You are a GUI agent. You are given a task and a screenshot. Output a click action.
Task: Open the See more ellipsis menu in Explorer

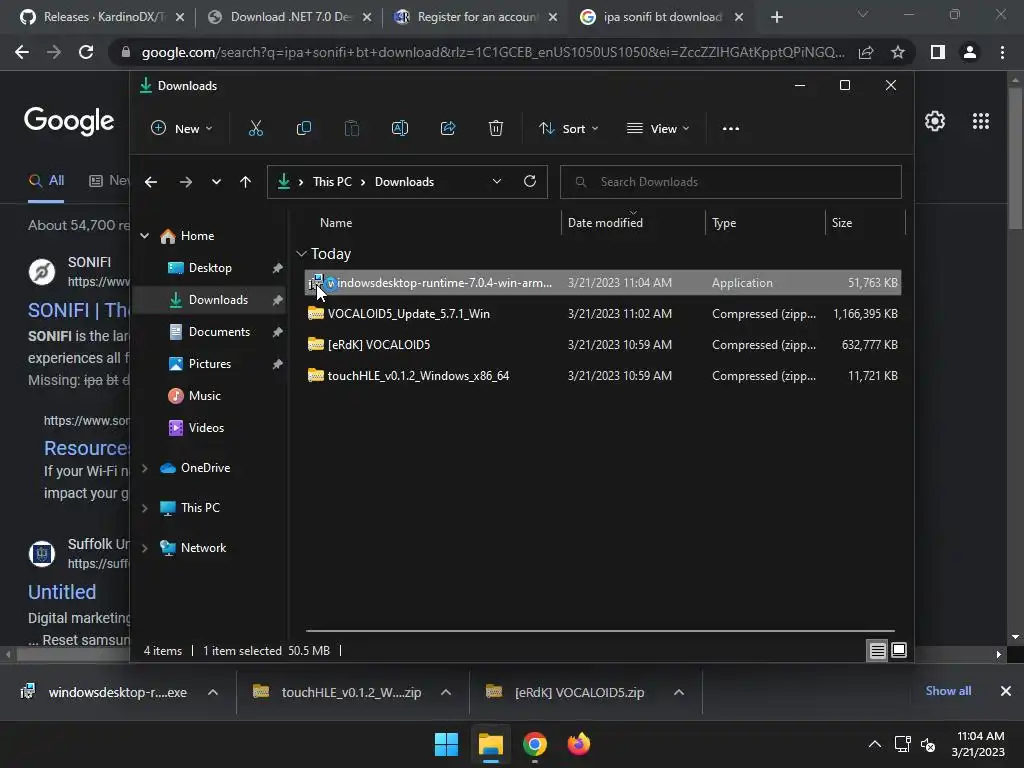click(x=731, y=129)
